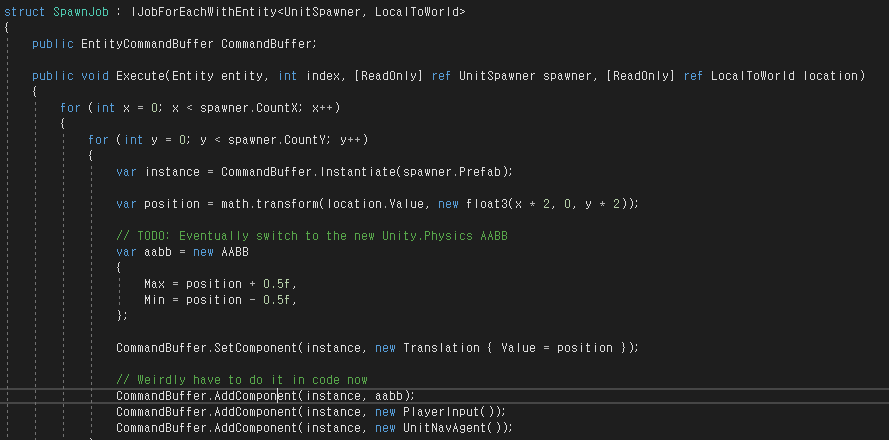Click the TODO comment about Unity.Physics AABB

(312, 236)
